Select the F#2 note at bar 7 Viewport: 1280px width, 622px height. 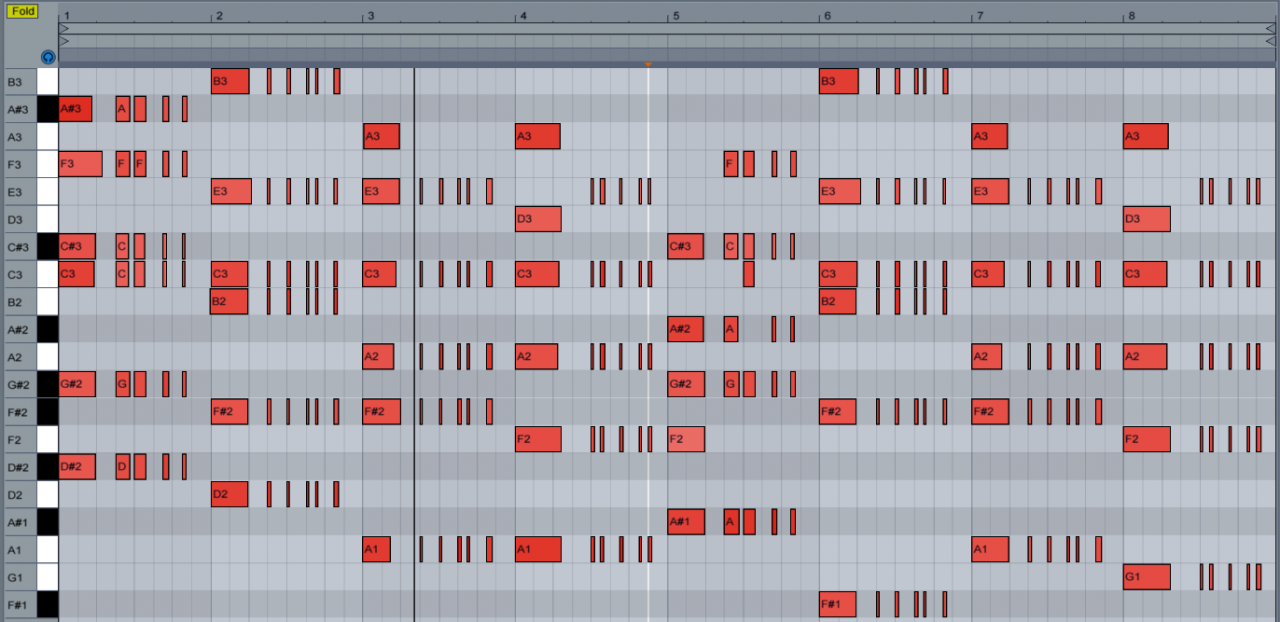(990, 411)
